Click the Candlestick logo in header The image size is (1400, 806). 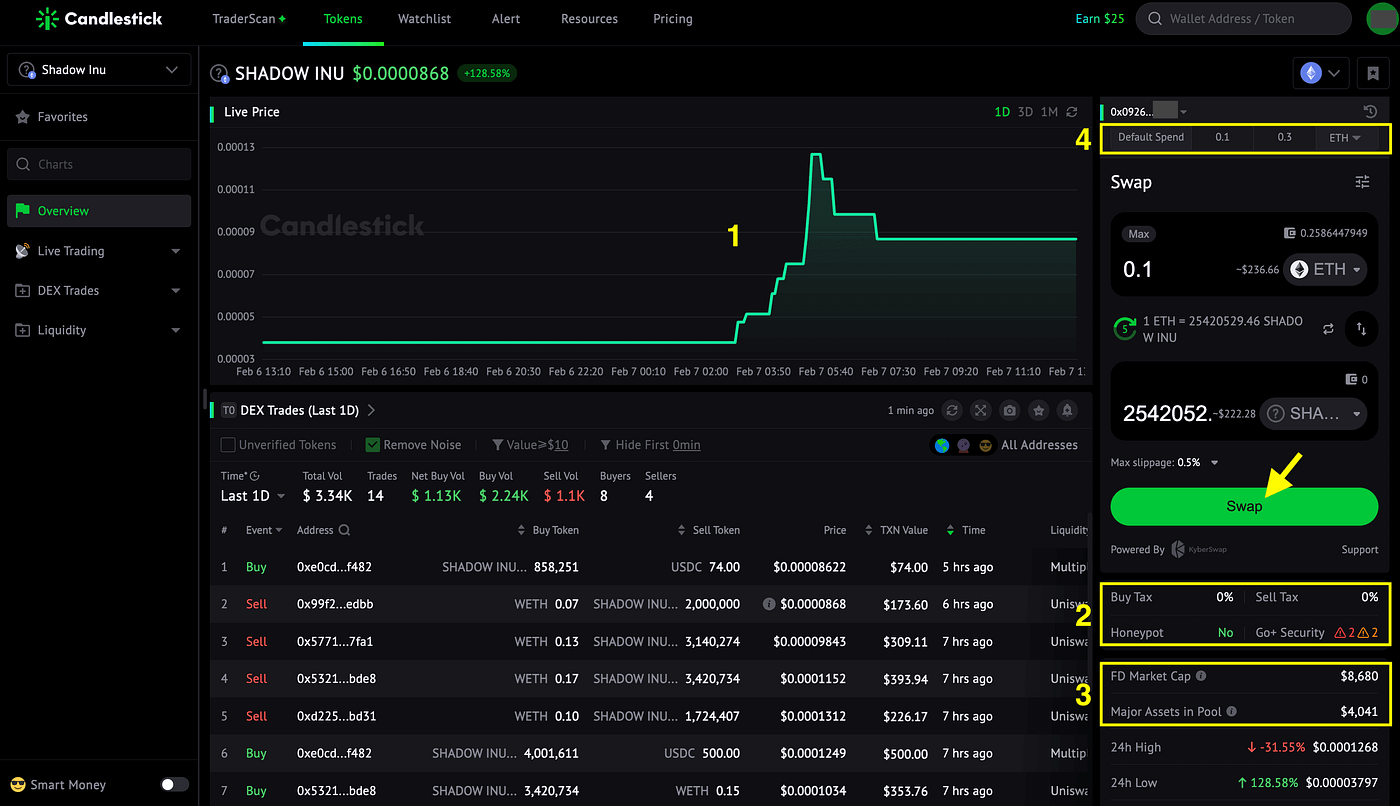(x=99, y=18)
